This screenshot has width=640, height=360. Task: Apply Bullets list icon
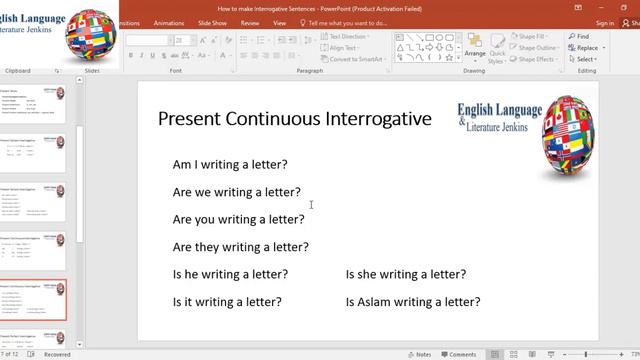click(x=244, y=40)
